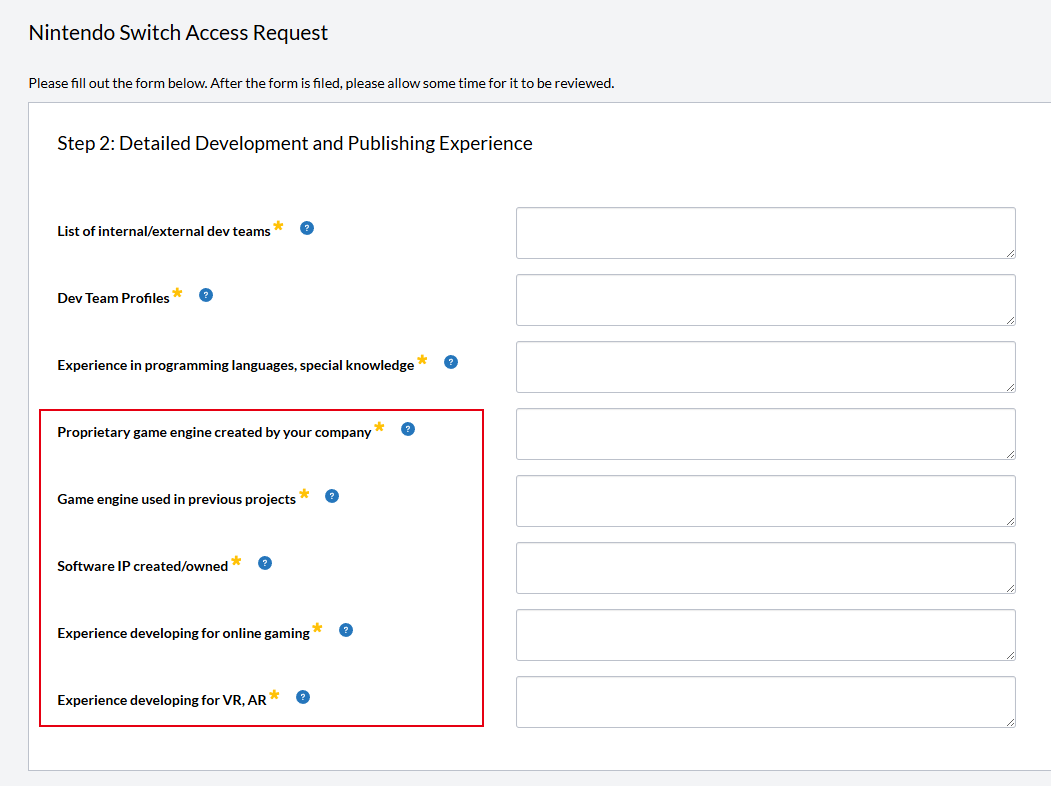
Task: Click resize grip of the Software IP textarea
Action: point(1010,588)
